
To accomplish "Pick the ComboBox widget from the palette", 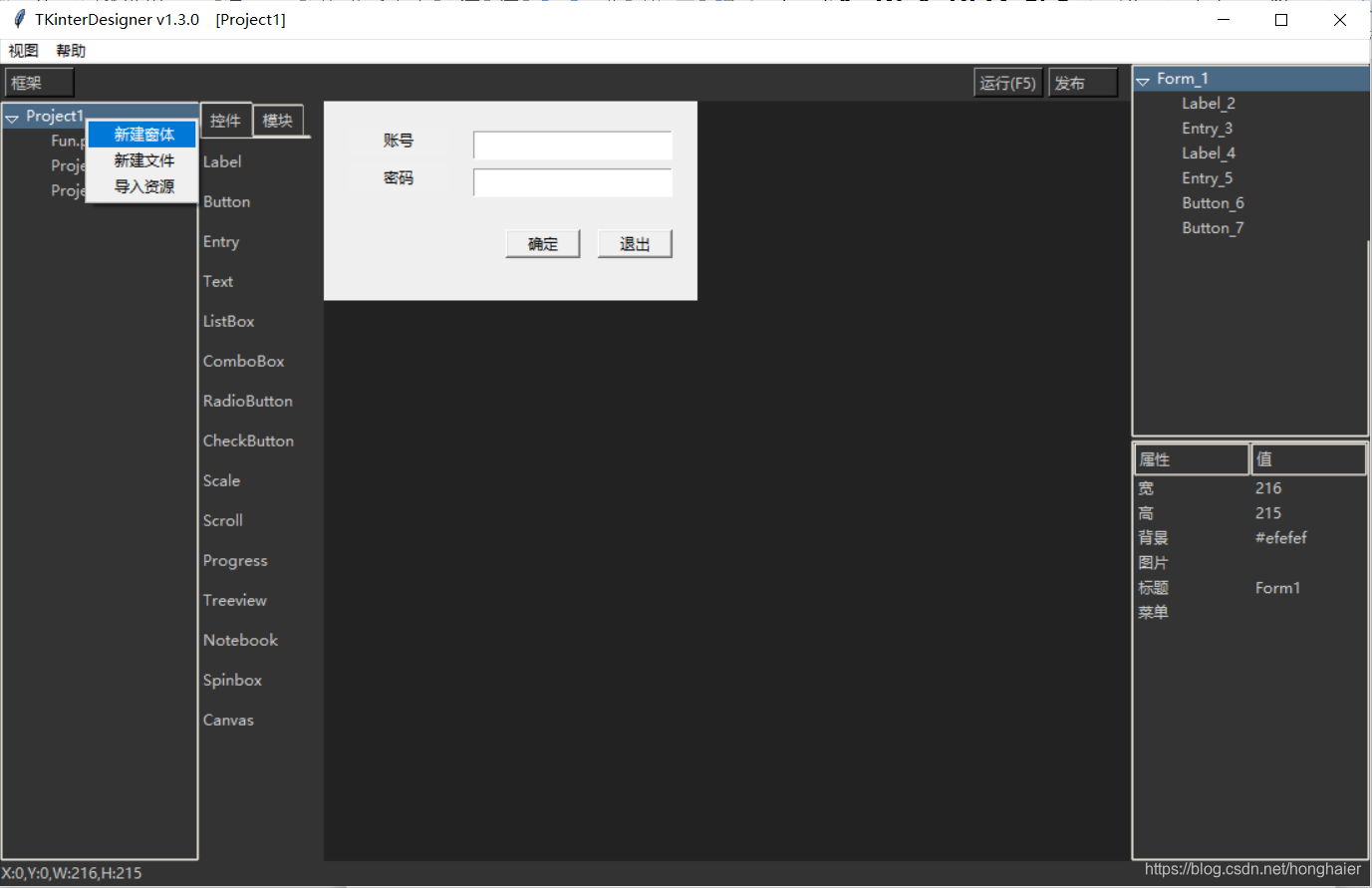I will click(x=244, y=361).
